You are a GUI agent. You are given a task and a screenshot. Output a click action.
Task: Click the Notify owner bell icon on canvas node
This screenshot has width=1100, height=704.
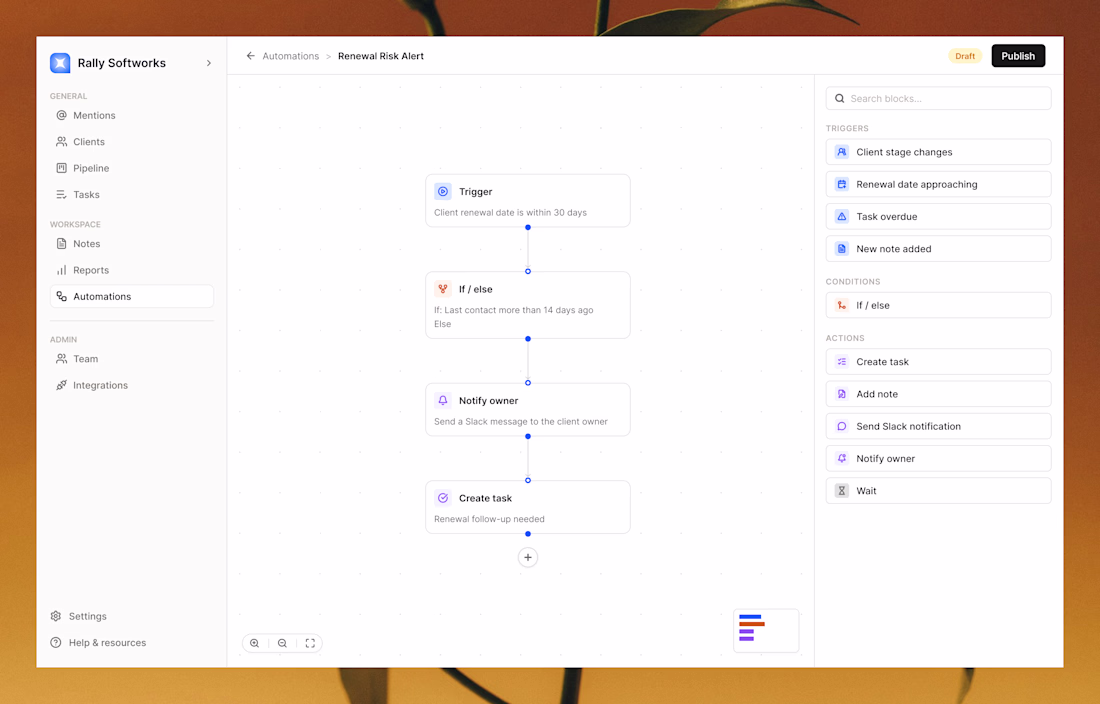point(443,400)
